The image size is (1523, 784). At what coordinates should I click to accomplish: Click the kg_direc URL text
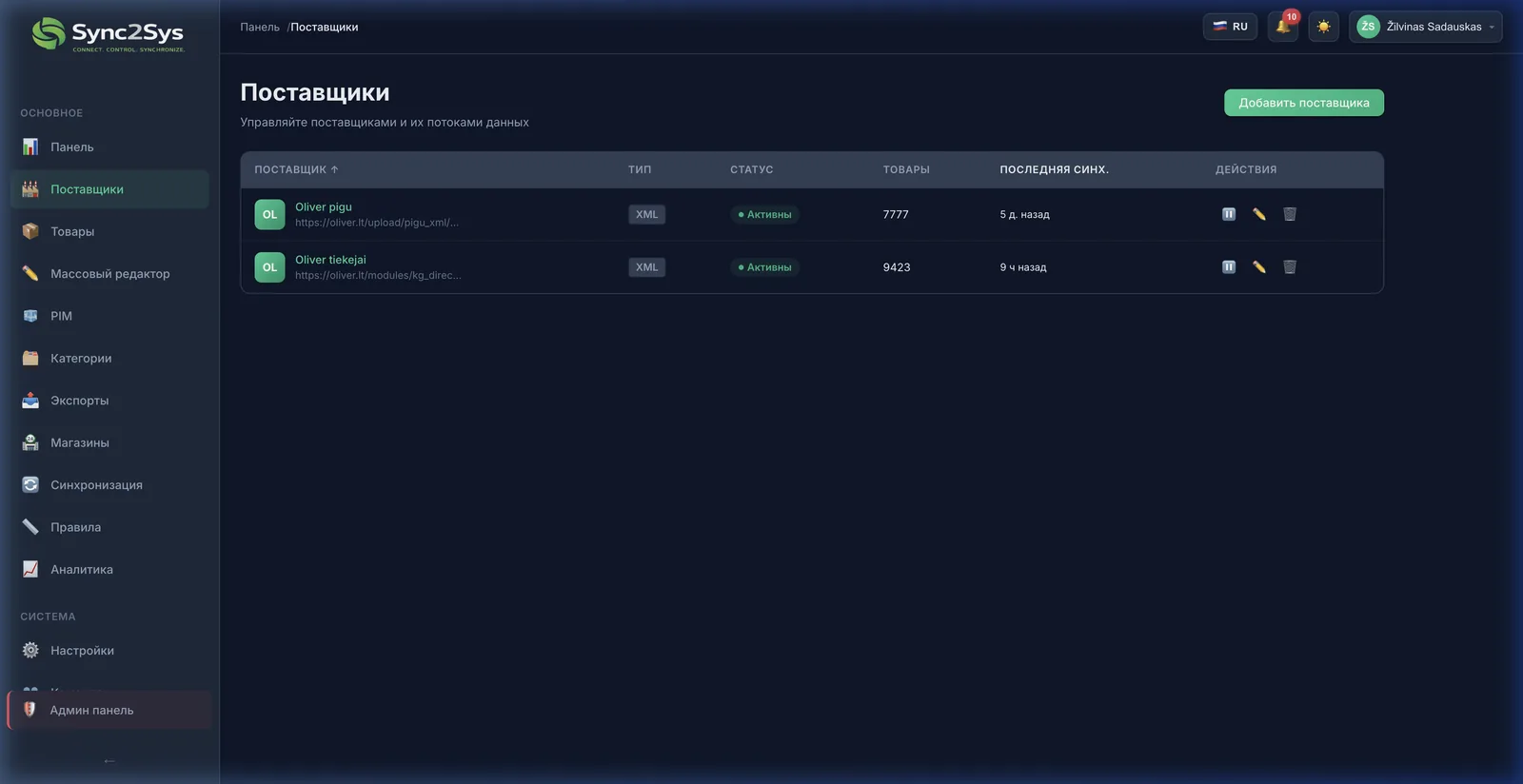pyautogui.click(x=378, y=276)
